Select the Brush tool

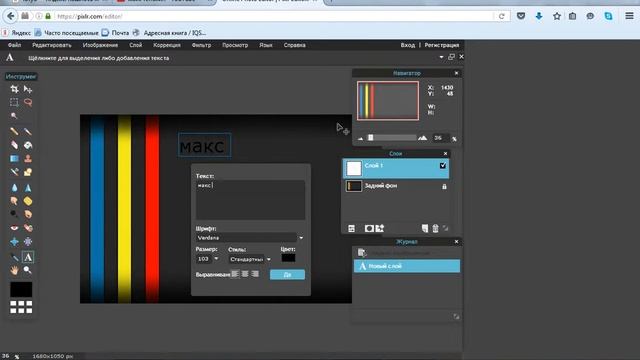[28, 131]
